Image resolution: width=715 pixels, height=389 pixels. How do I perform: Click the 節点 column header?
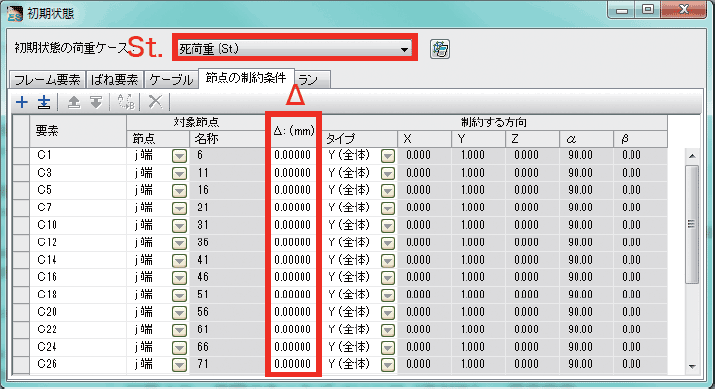click(x=158, y=139)
